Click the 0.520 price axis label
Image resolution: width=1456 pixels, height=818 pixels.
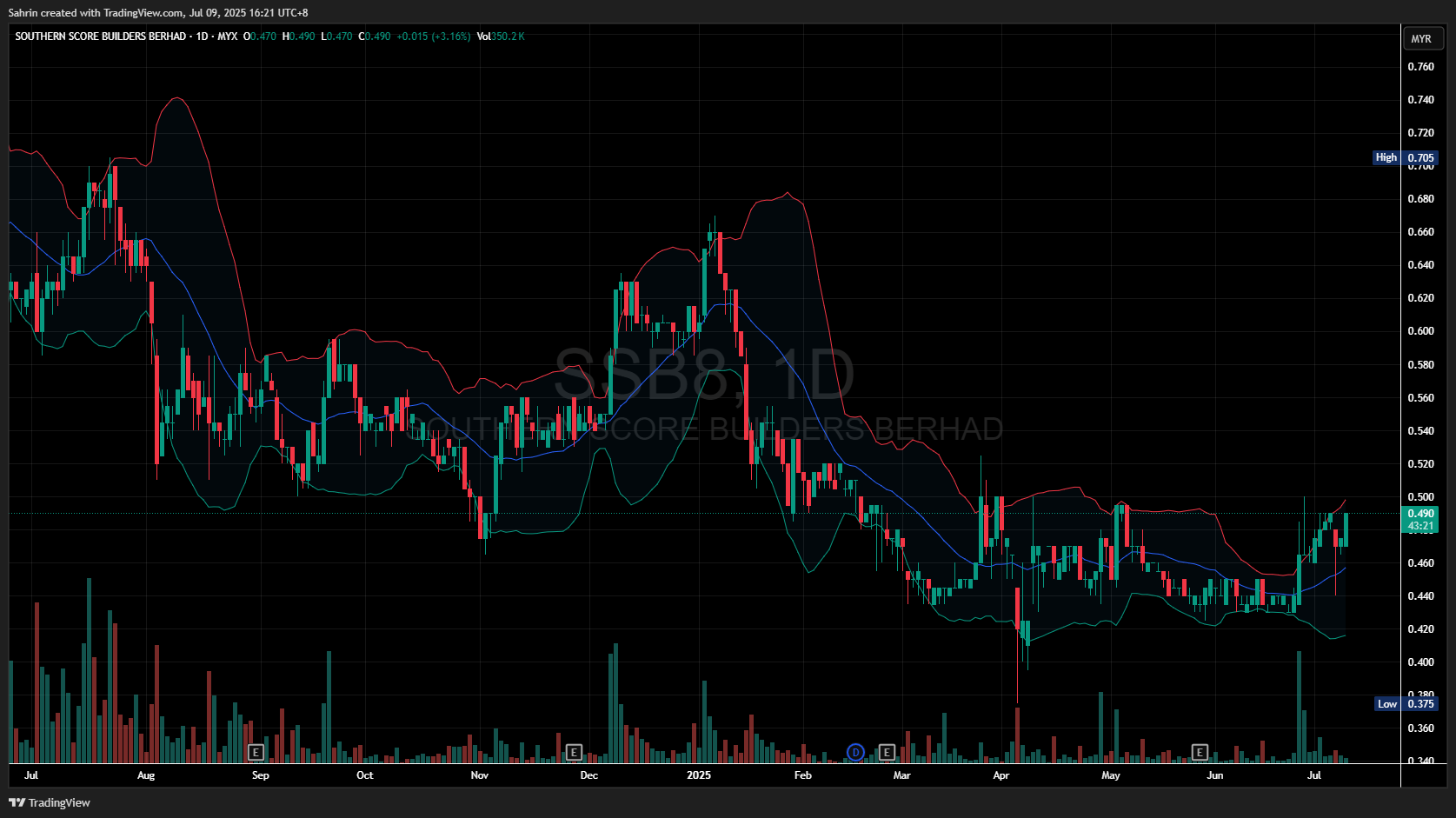[x=1421, y=464]
